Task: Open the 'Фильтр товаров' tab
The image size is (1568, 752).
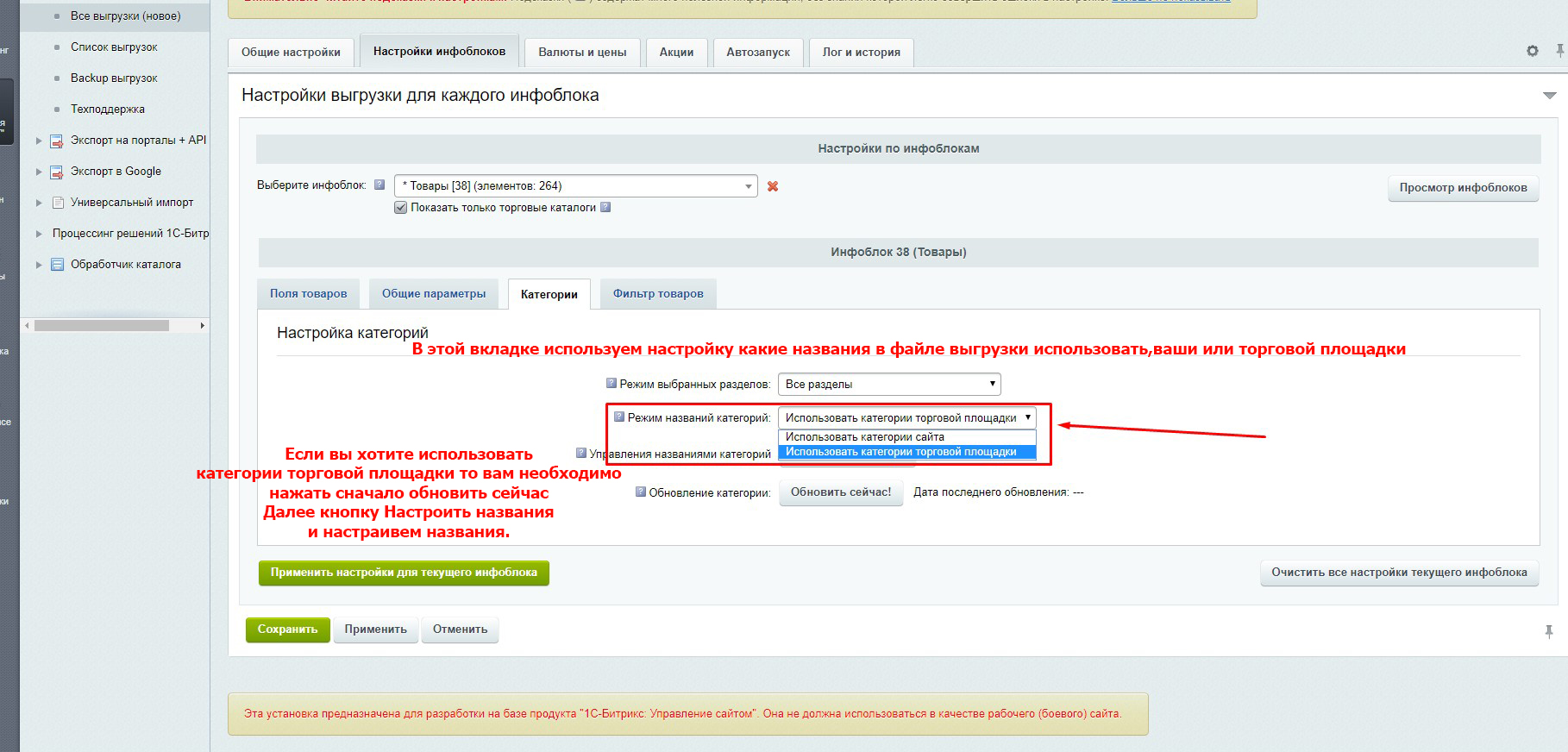Action: coord(658,294)
